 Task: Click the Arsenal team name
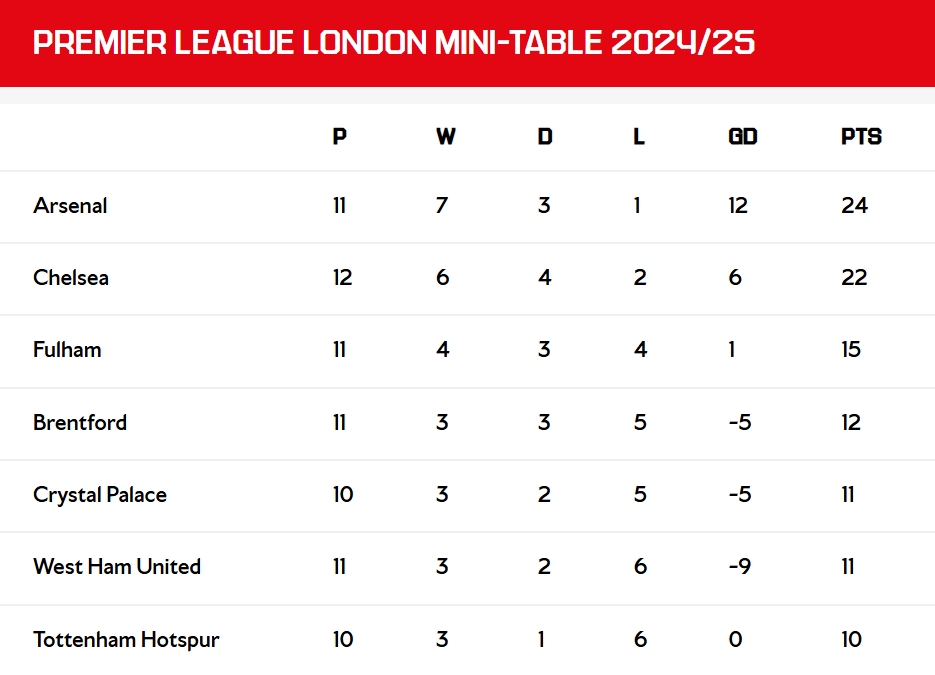pyautogui.click(x=70, y=206)
